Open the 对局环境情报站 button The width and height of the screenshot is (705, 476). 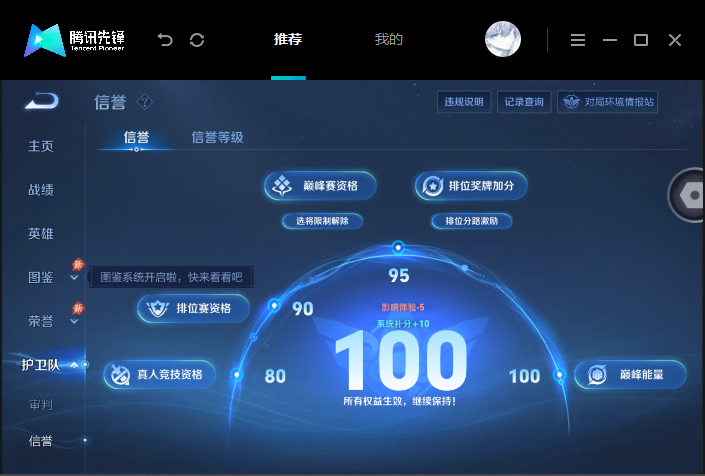(607, 102)
